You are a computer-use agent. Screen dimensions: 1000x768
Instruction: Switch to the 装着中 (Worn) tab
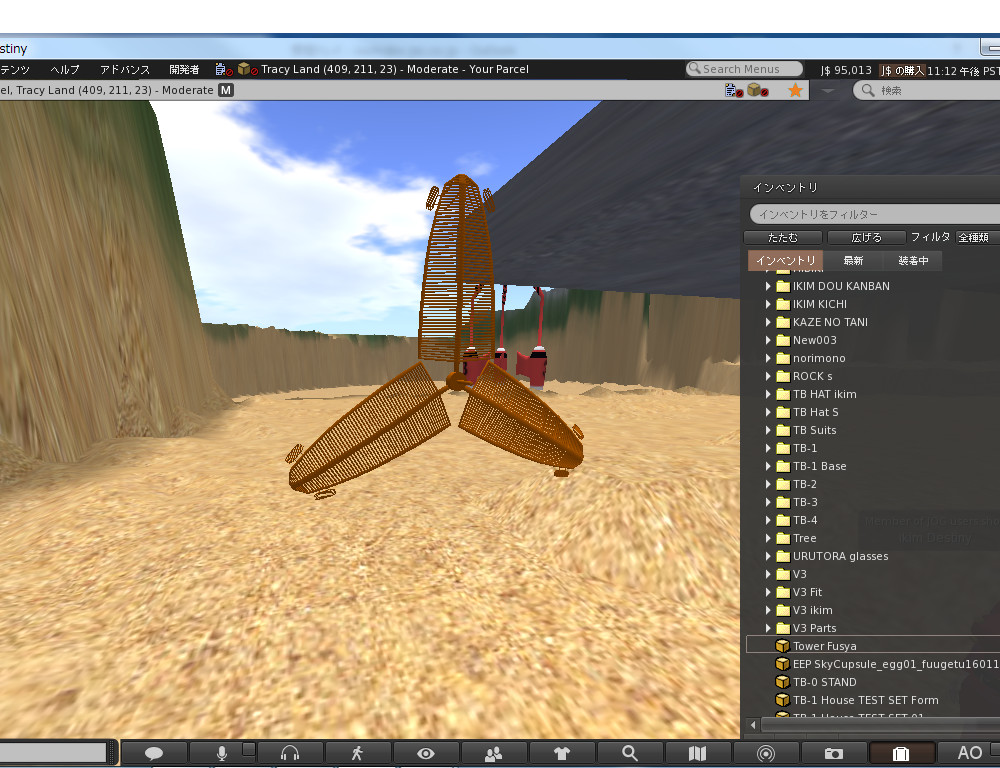click(x=913, y=260)
